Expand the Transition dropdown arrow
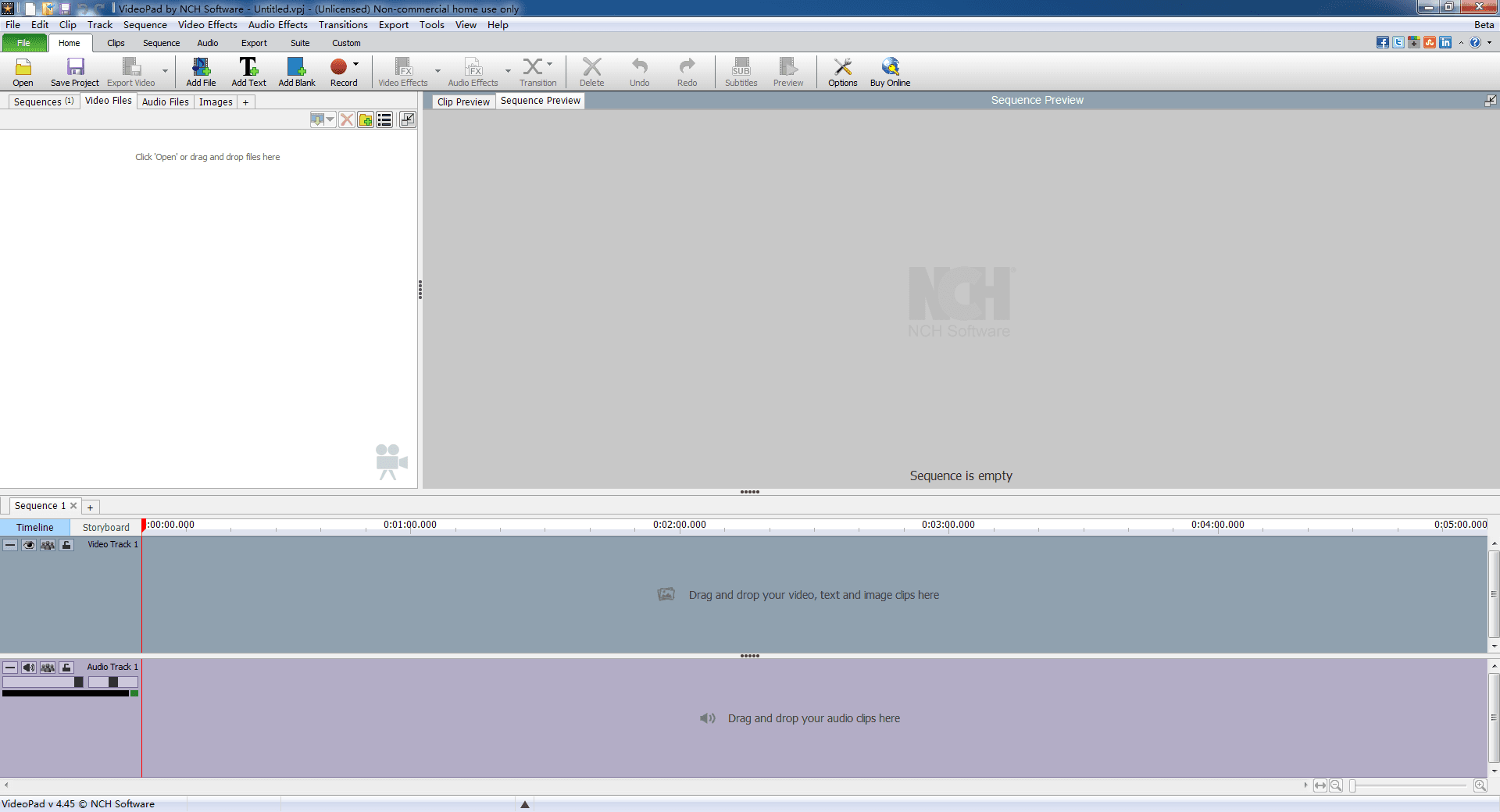The image size is (1500, 812). (550, 64)
